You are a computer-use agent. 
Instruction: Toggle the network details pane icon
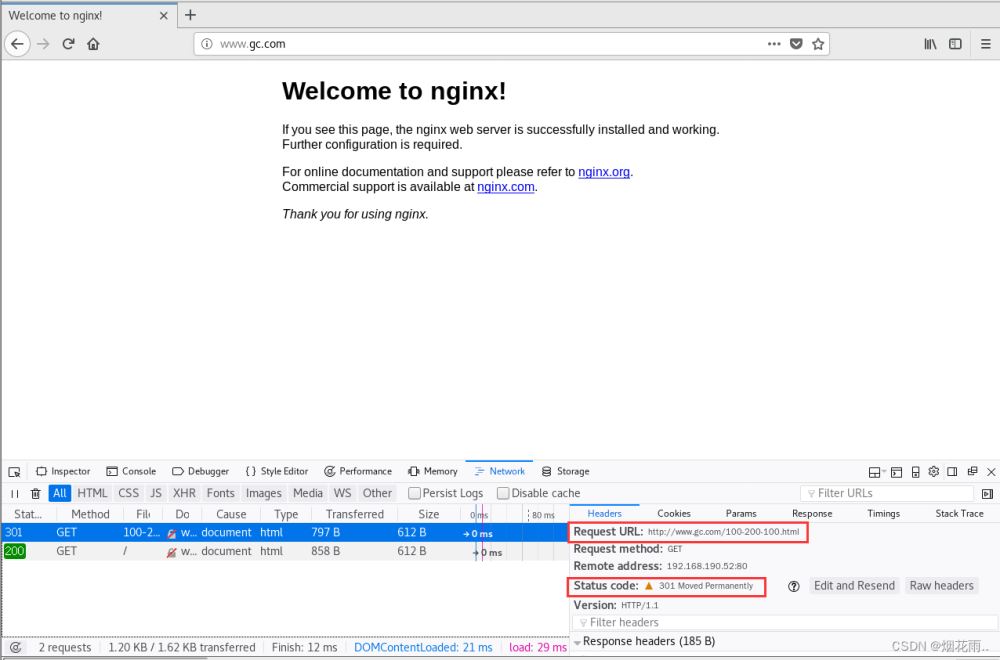pyautogui.click(x=987, y=494)
